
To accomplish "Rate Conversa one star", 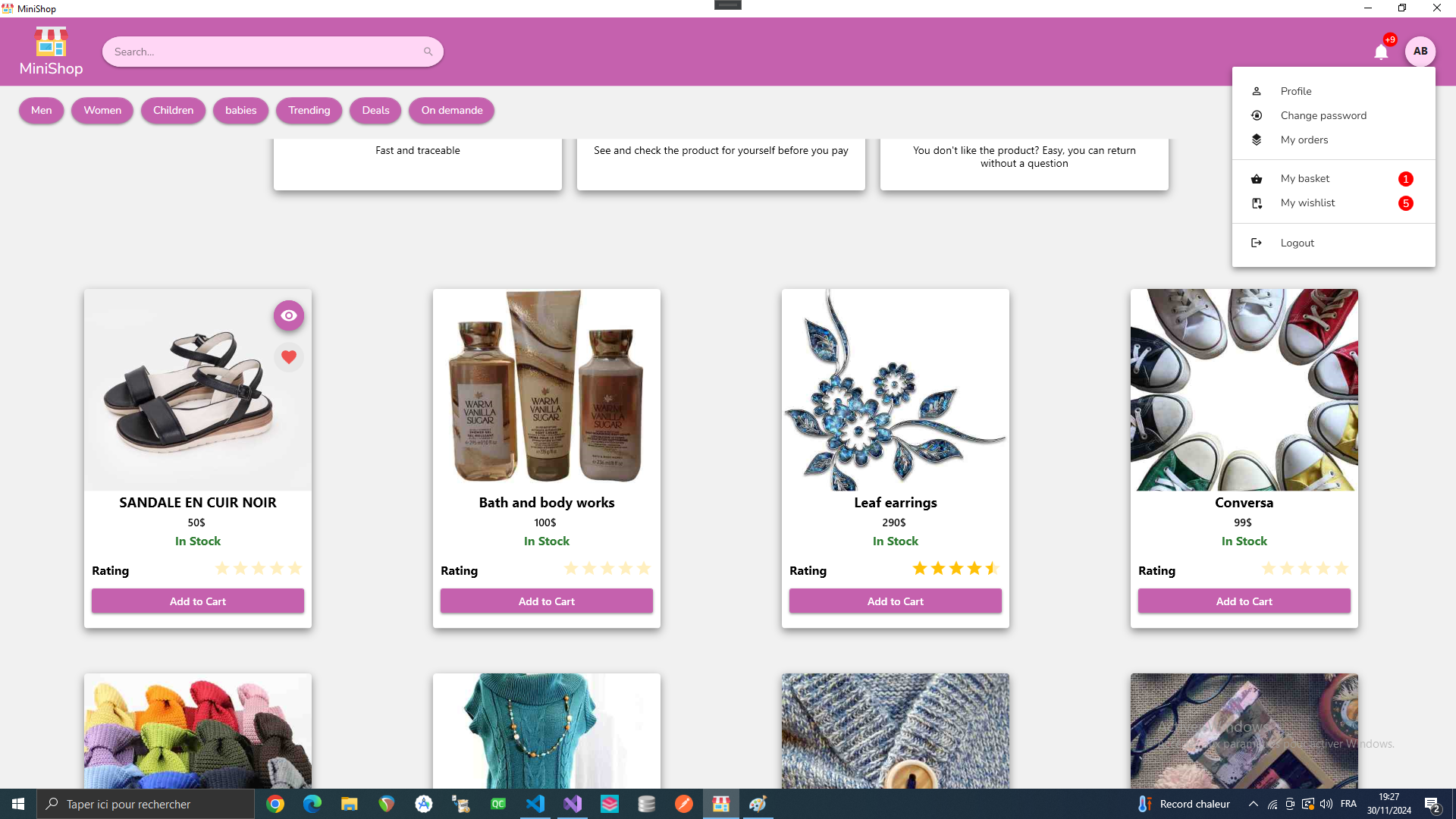I will coord(1269,568).
